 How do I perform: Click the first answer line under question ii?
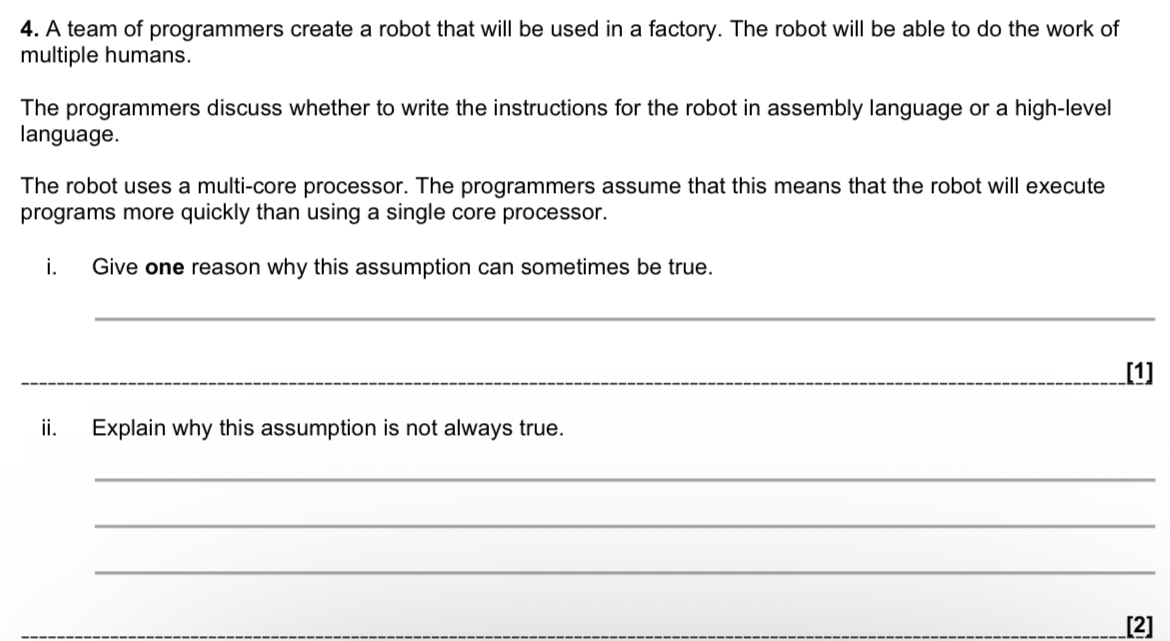[622, 480]
